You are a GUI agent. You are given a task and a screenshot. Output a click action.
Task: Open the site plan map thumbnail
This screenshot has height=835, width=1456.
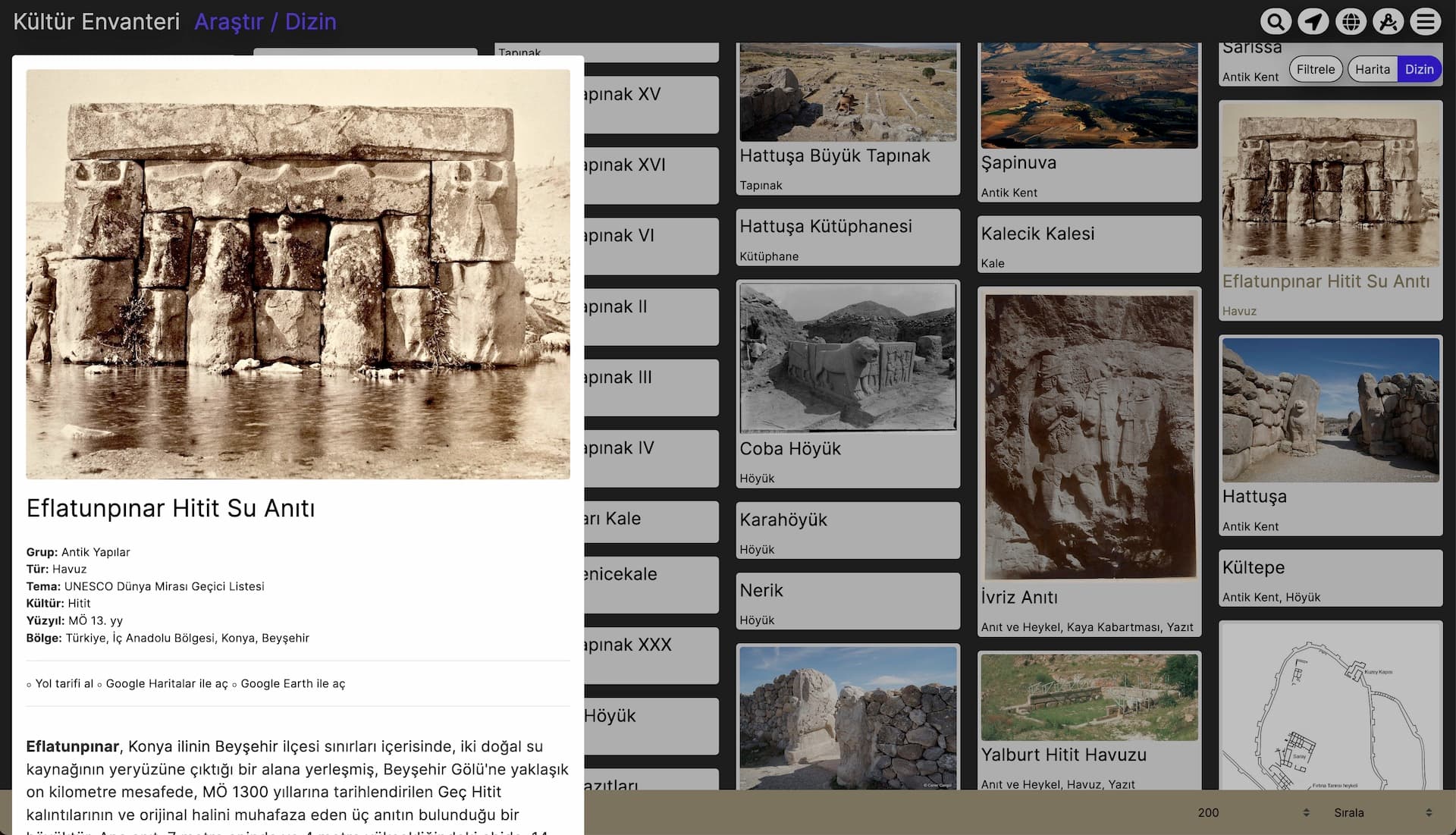[x=1331, y=705]
